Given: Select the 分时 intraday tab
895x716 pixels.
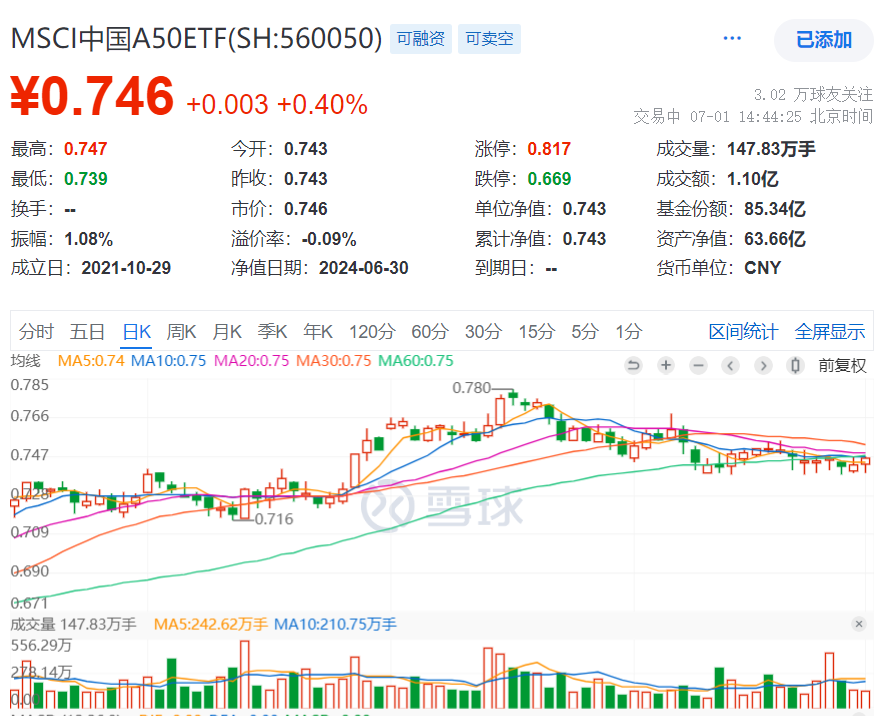Looking at the screenshot, I should (36, 332).
